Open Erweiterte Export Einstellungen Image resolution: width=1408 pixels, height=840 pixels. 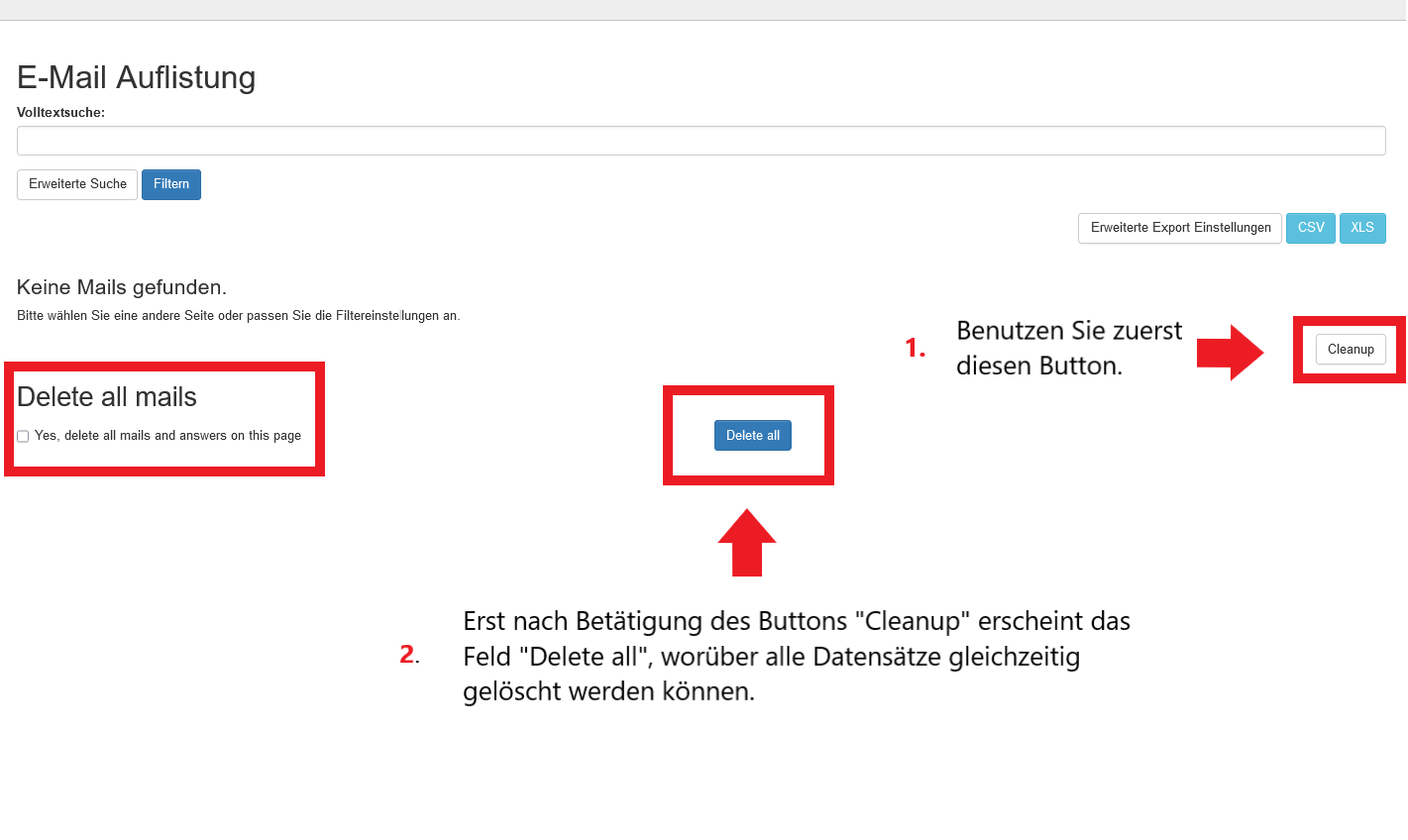1180,228
